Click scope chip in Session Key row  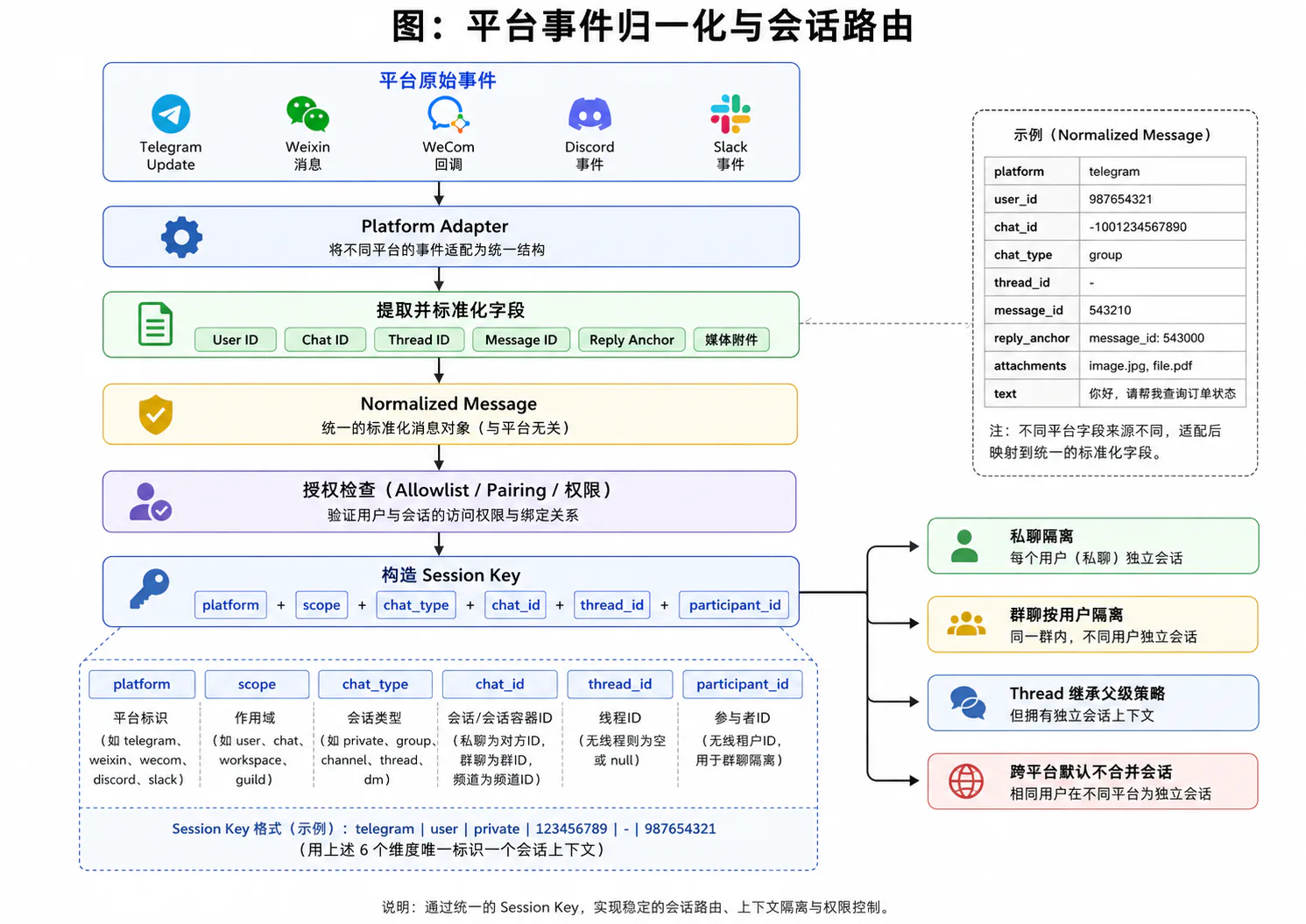tap(321, 605)
